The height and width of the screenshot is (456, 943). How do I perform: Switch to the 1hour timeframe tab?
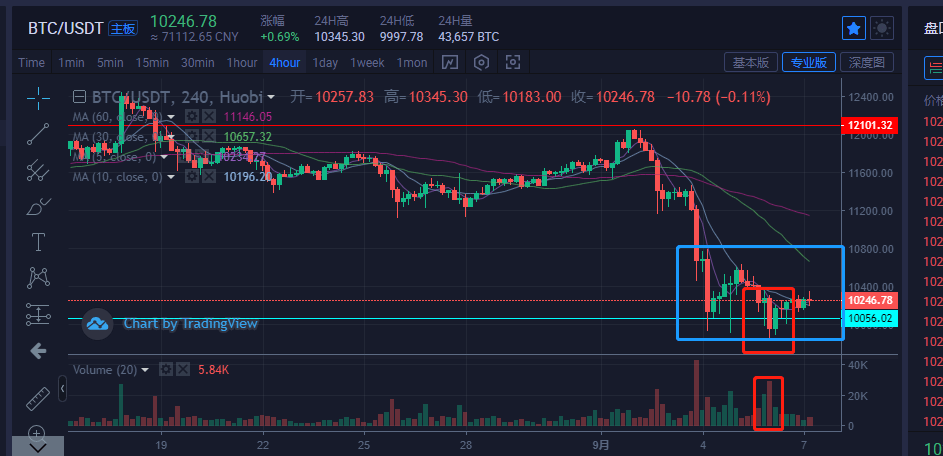coord(242,63)
